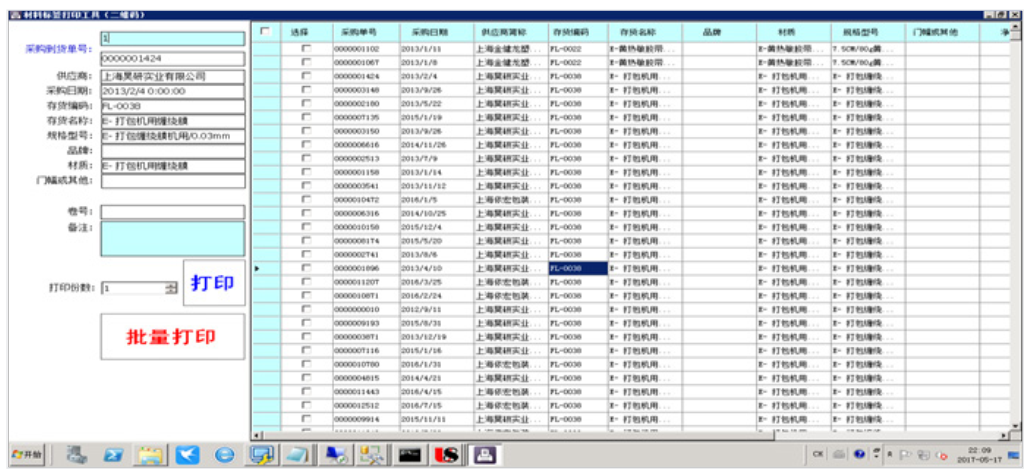Image resolution: width=1027 pixels, height=470 pixels.
Task: Click the printer icon in system tray
Action: [839, 454]
